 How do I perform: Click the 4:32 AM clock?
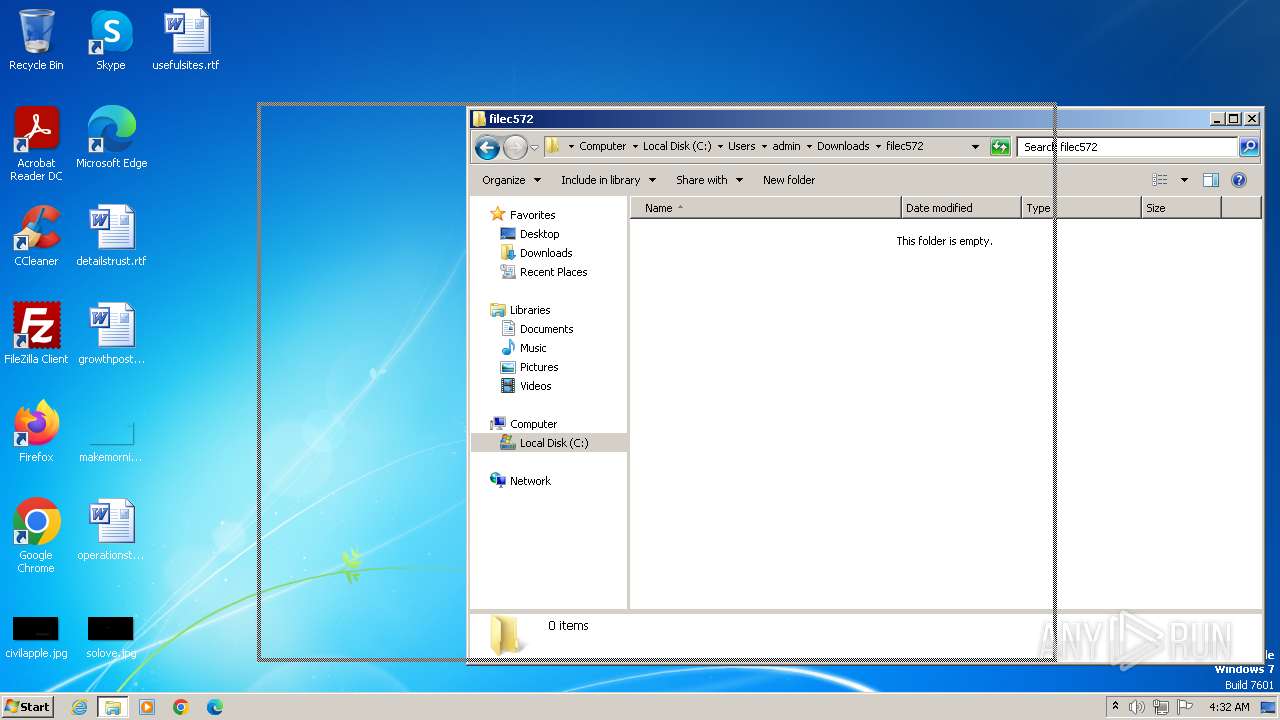coord(1229,707)
